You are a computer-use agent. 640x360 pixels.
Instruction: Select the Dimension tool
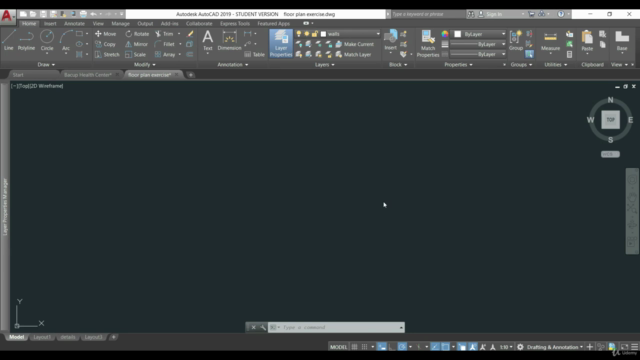tap(229, 40)
